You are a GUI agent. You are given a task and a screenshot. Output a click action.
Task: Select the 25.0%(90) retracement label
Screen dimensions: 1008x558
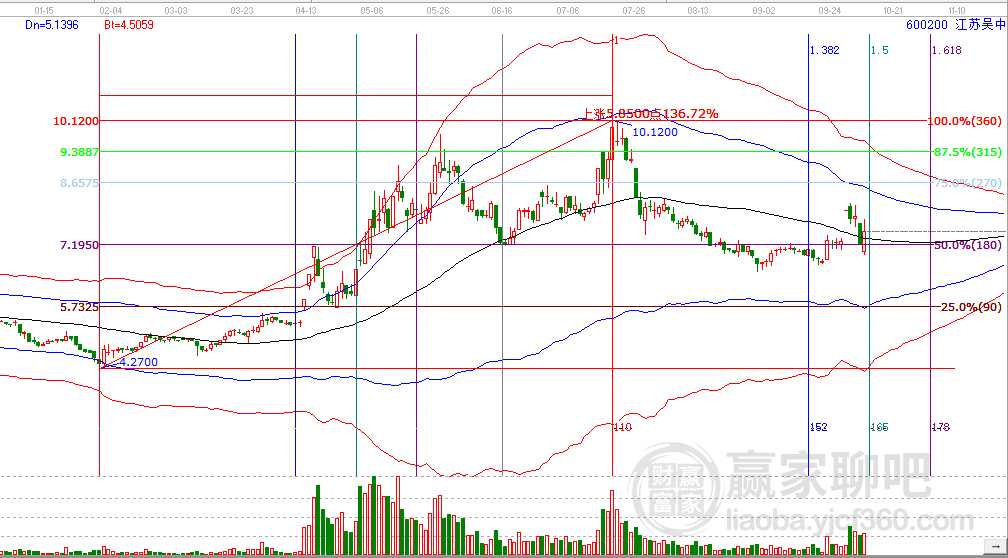(971, 307)
